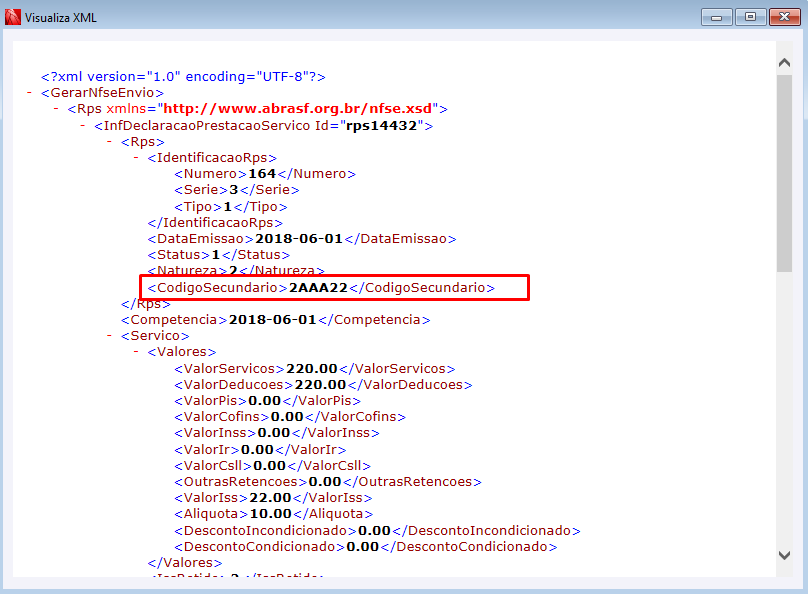The width and height of the screenshot is (808, 594).
Task: Click the scrollbar down arrow
Action: tap(784, 555)
